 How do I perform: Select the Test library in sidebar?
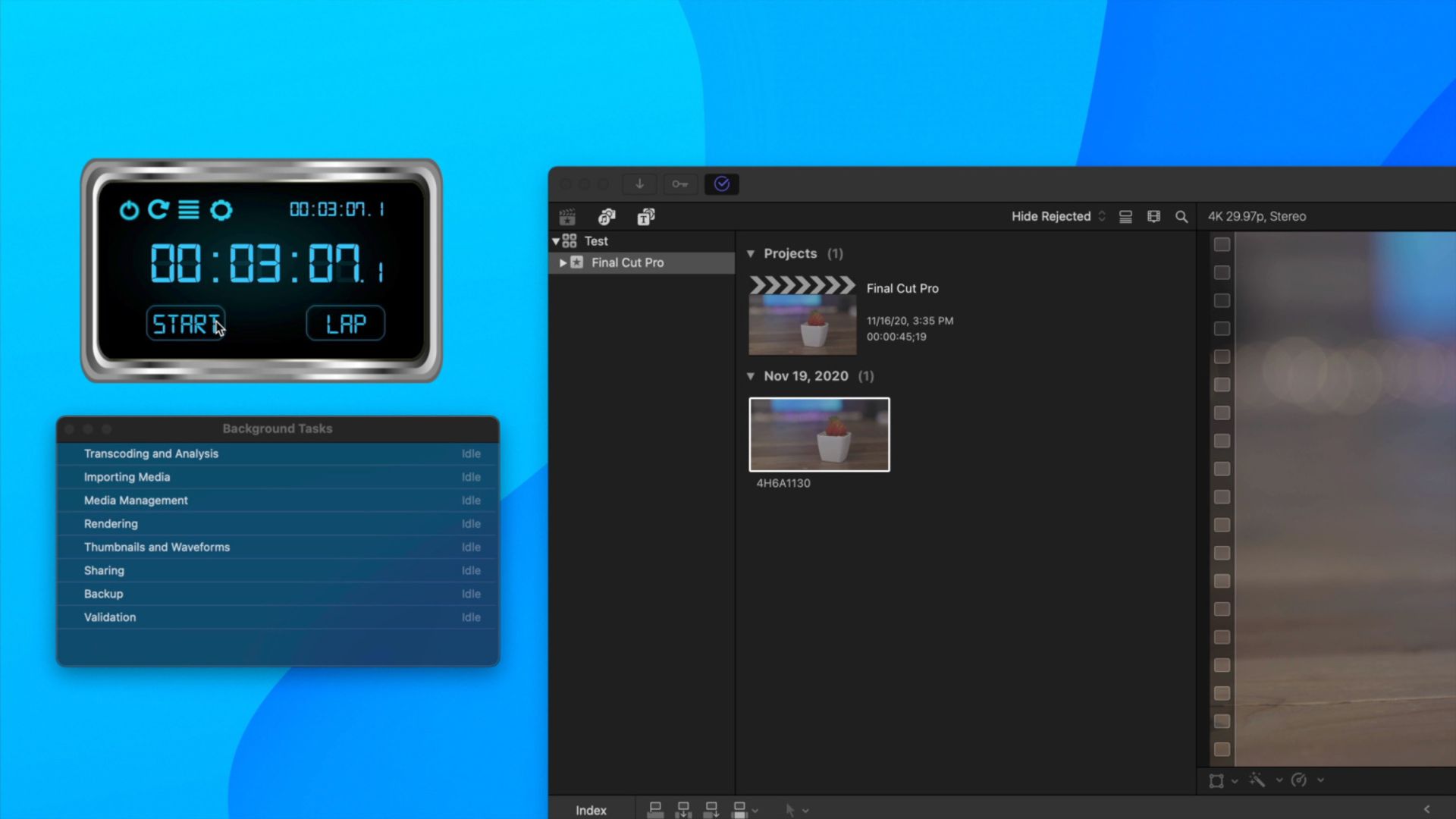click(x=596, y=241)
